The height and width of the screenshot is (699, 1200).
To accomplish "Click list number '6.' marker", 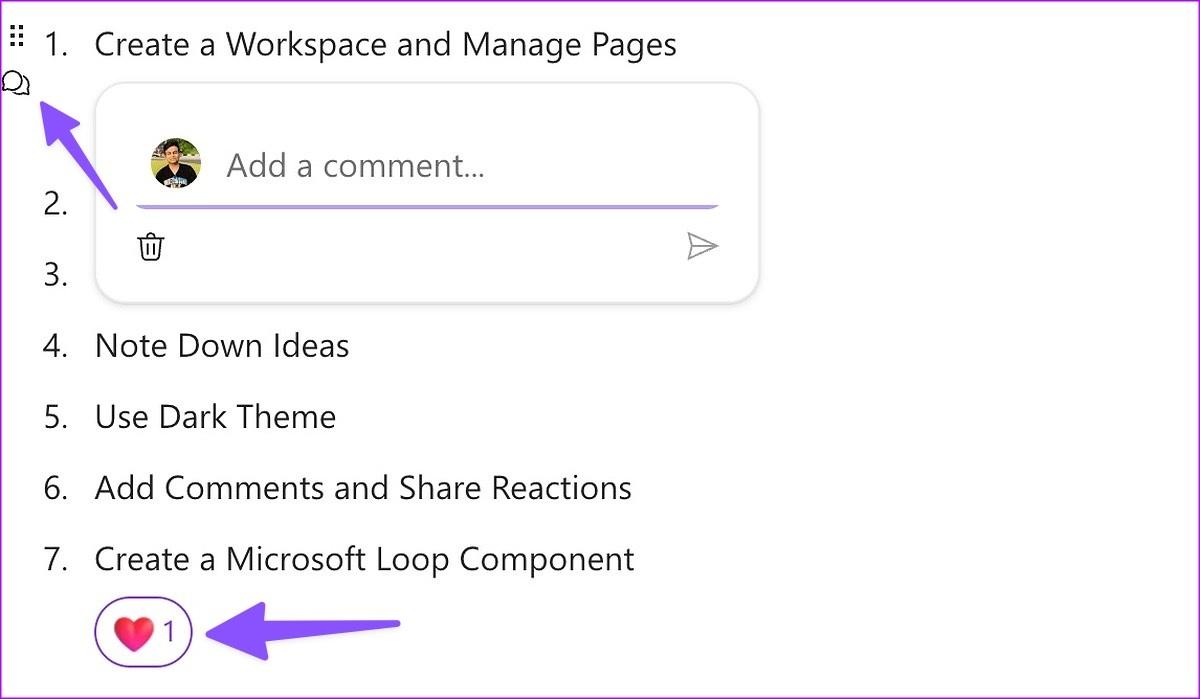I will coord(56,488).
